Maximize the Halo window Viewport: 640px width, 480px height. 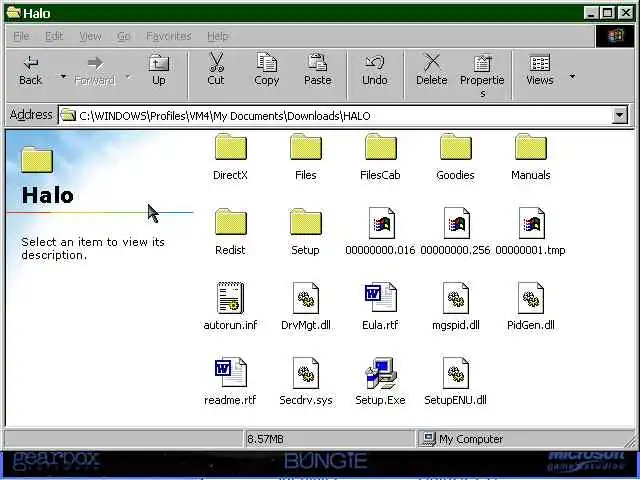(608, 13)
